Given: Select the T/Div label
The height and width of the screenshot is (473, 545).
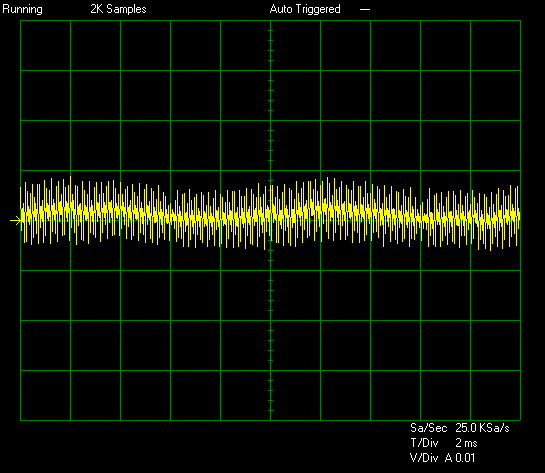Looking at the screenshot, I should (424, 443).
